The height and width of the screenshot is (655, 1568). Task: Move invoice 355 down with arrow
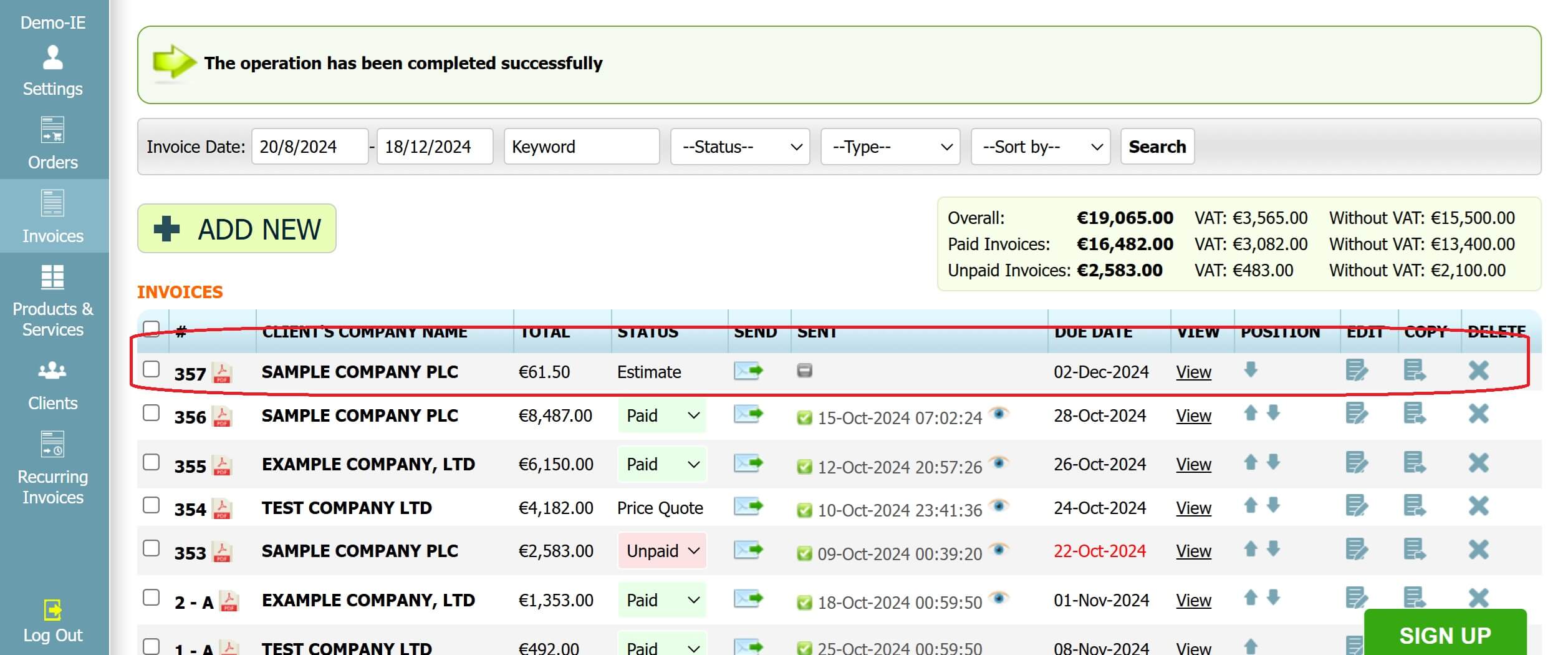coord(1273,462)
